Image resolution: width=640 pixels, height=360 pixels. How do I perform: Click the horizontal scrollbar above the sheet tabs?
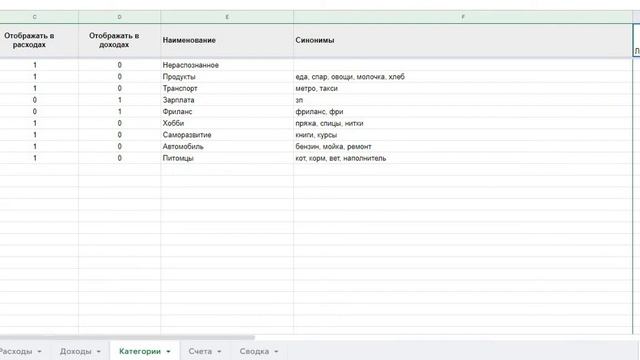pos(127,338)
